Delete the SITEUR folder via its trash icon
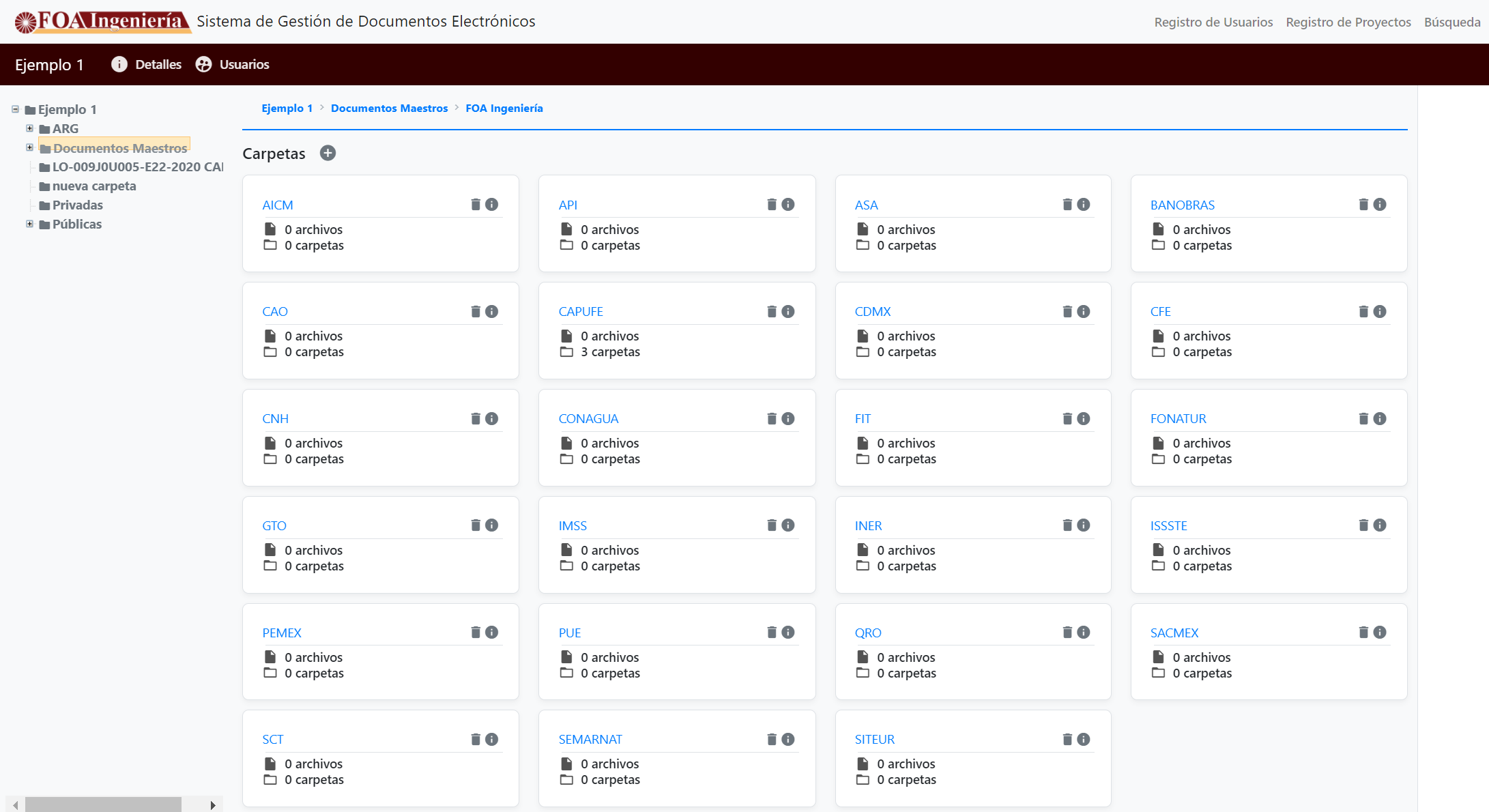This screenshot has width=1489, height=812. (x=1067, y=740)
